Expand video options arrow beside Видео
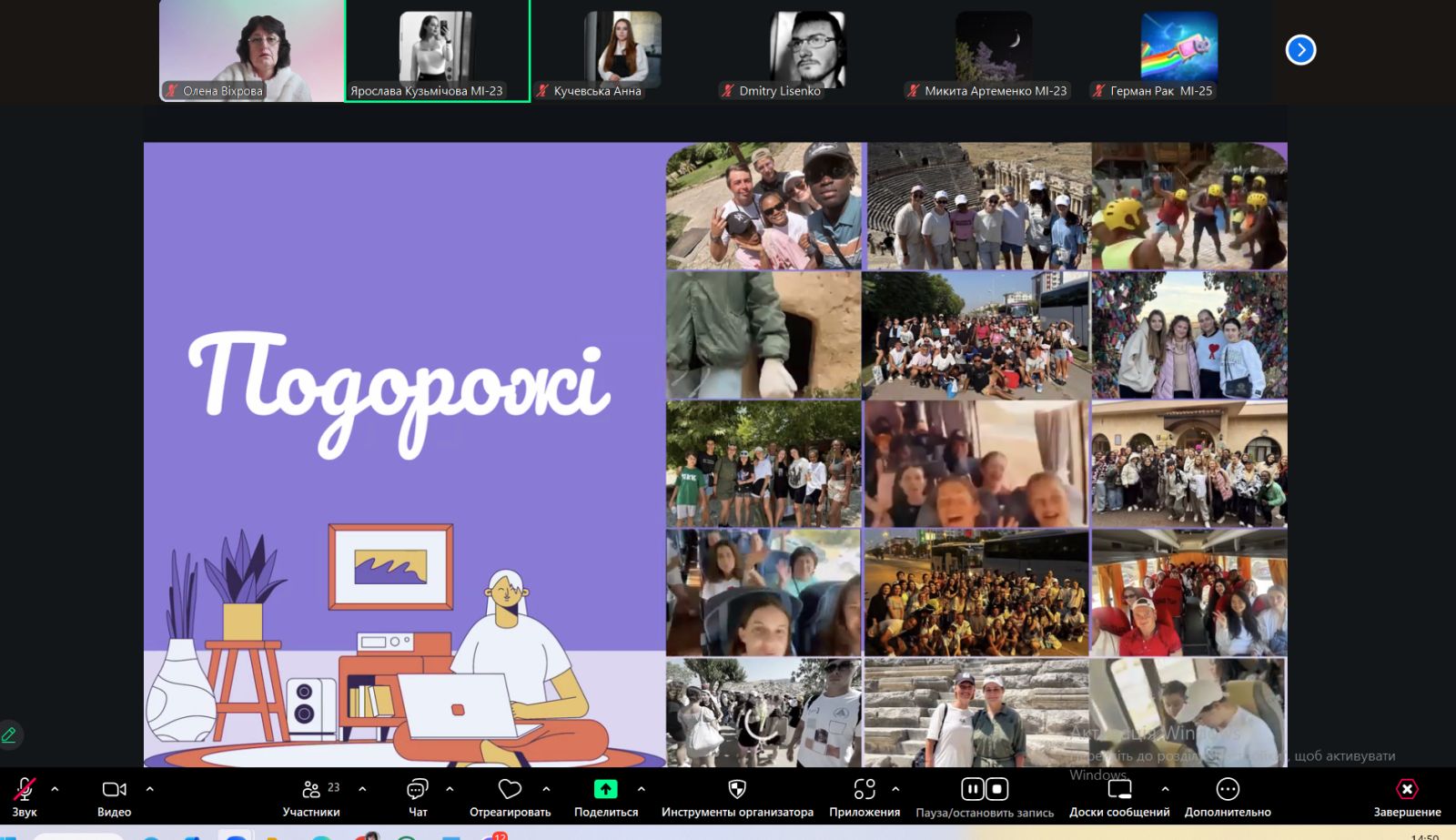The height and width of the screenshot is (840, 1456). (x=150, y=789)
